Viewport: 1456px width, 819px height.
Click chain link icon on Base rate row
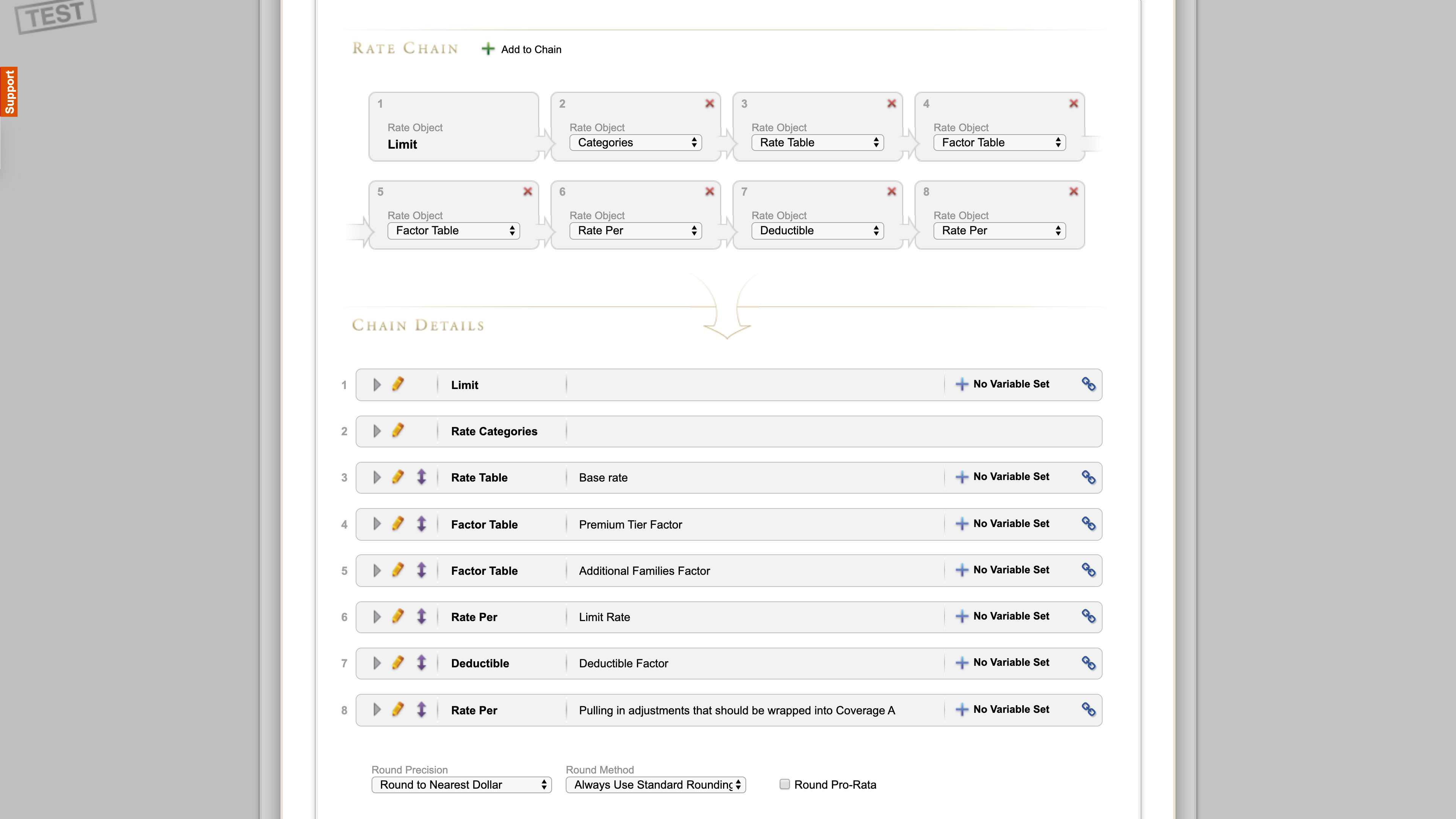[x=1089, y=477]
